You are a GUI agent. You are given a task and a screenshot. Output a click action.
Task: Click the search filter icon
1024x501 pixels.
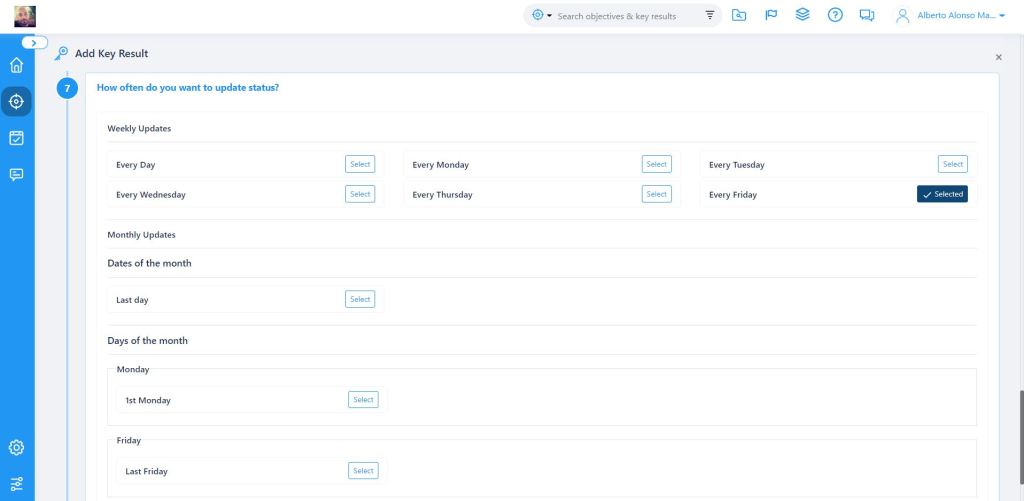pyautogui.click(x=710, y=16)
